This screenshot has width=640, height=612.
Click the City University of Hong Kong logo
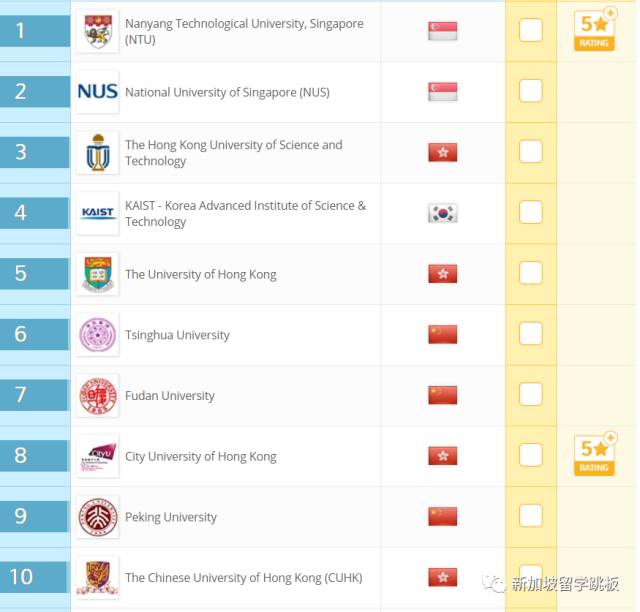(x=97, y=457)
